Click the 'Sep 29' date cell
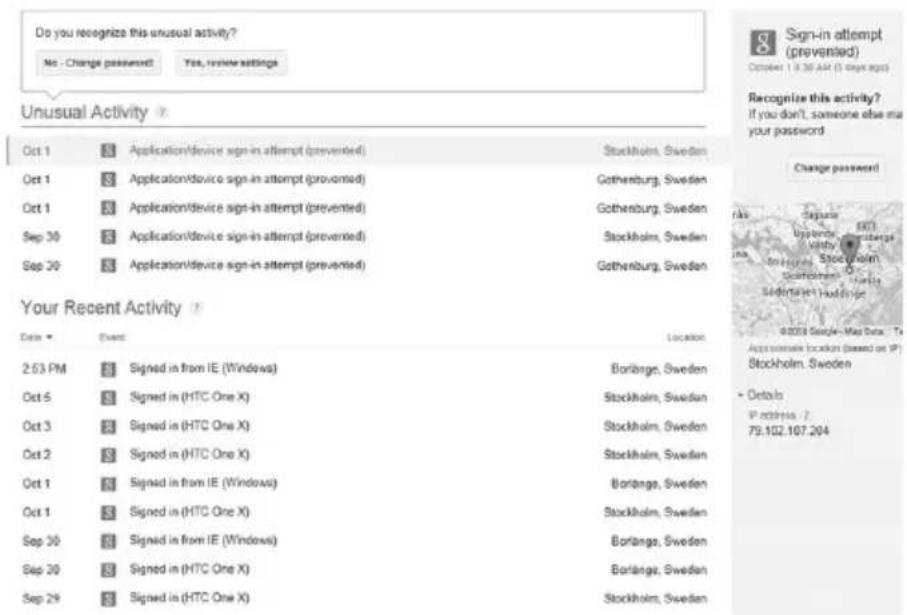The image size is (907, 615). [x=41, y=598]
